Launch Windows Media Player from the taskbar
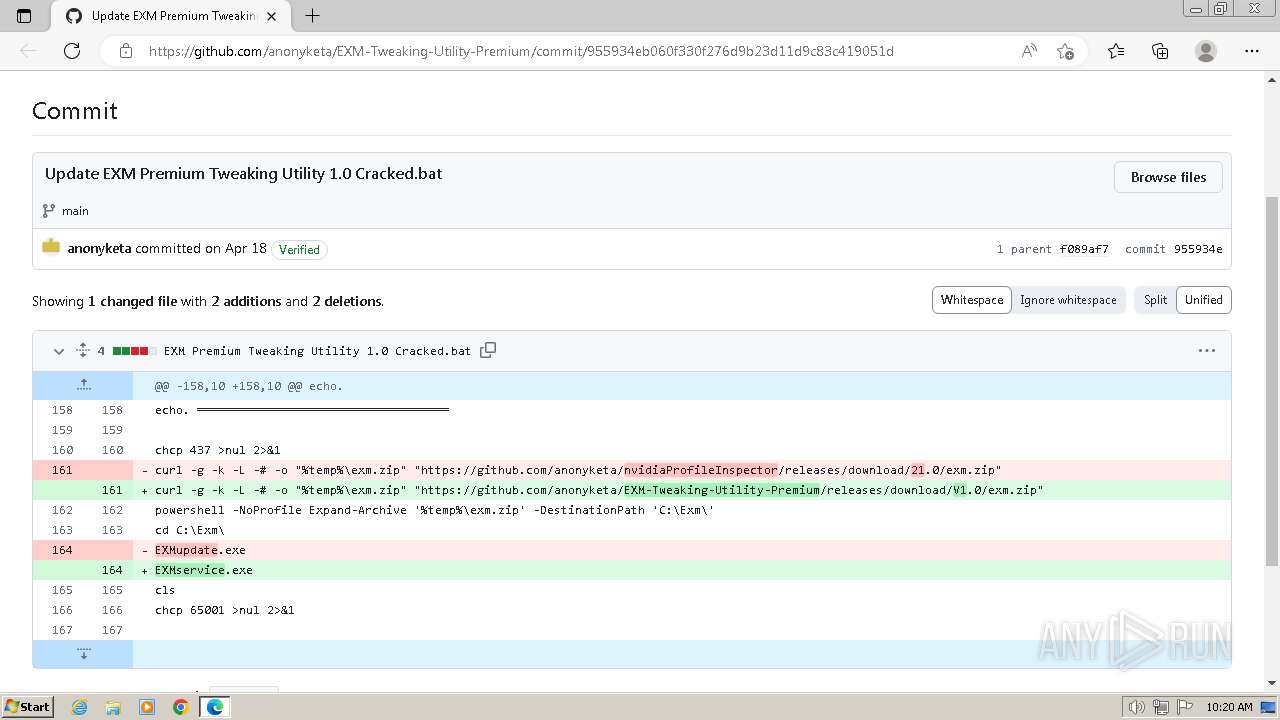Image resolution: width=1280 pixels, height=720 pixels. 147,707
